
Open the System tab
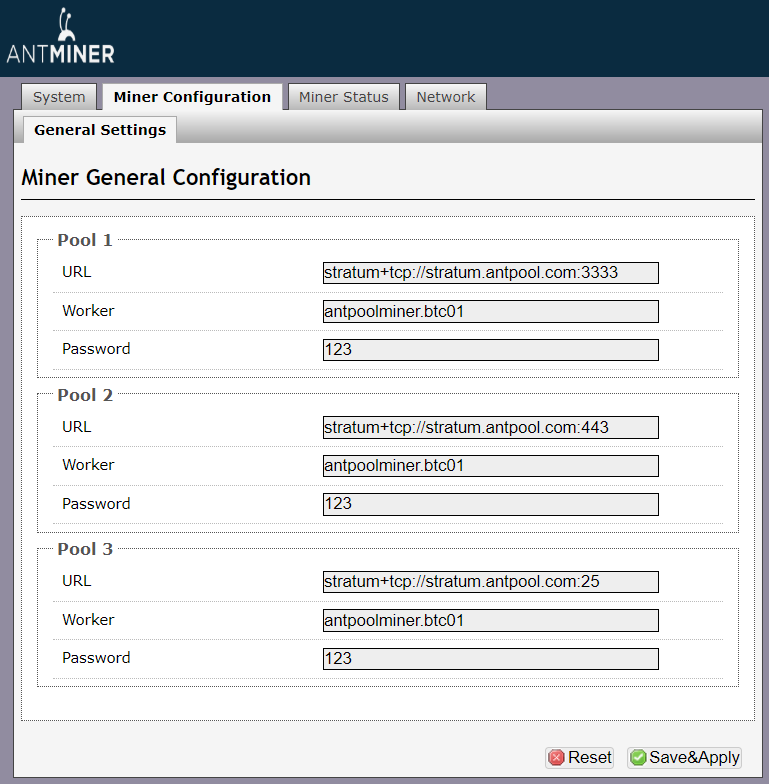(x=59, y=96)
